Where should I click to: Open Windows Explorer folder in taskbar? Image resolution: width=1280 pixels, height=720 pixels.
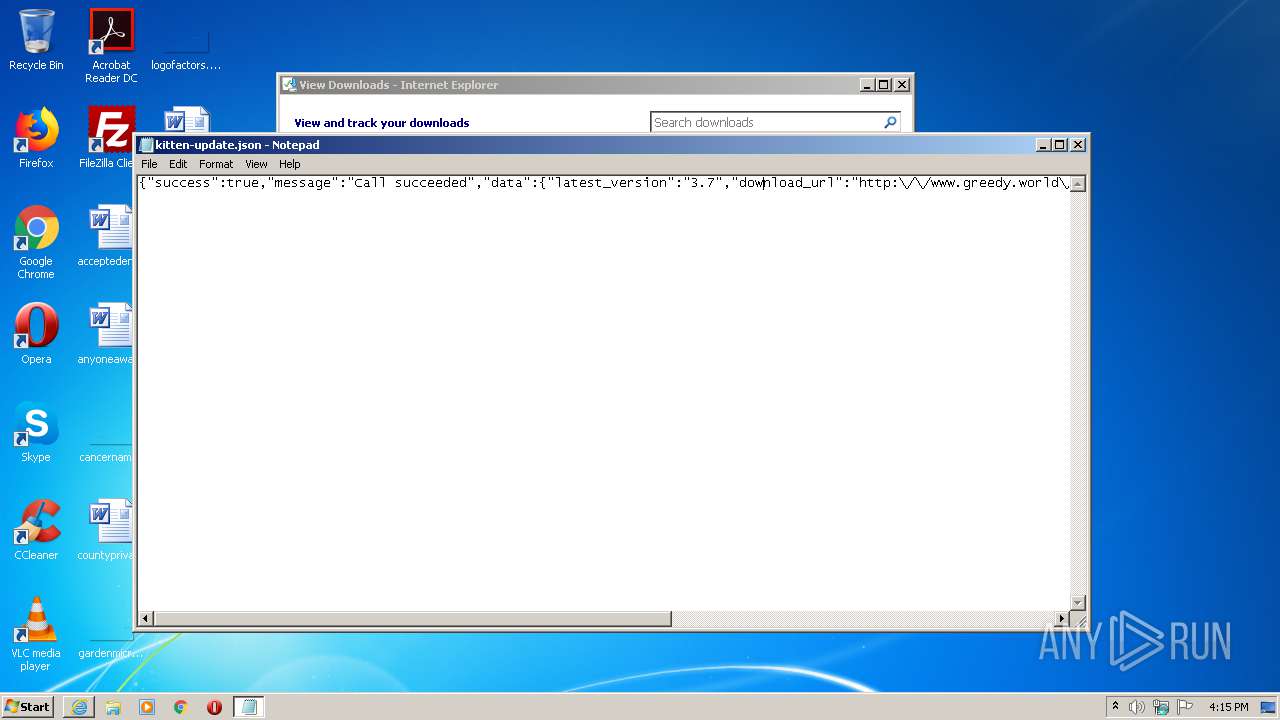pos(113,707)
